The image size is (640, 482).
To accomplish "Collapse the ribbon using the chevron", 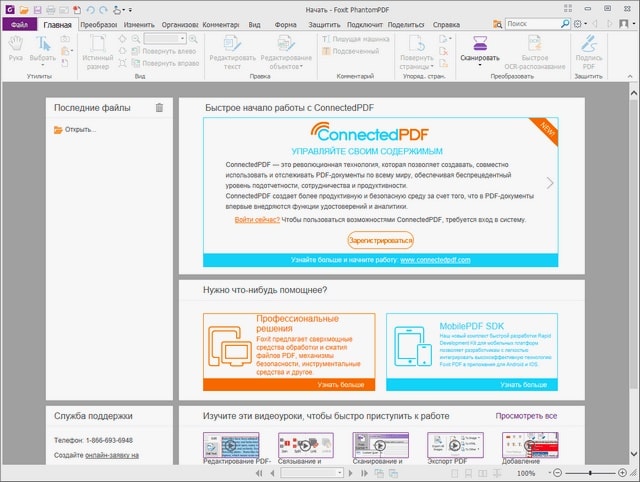I will 630,76.
